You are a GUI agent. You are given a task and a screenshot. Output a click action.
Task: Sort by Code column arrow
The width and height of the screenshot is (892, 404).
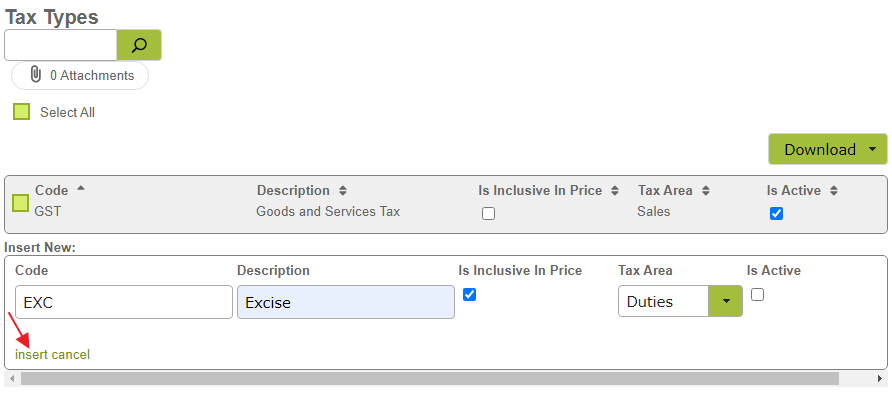click(x=81, y=188)
